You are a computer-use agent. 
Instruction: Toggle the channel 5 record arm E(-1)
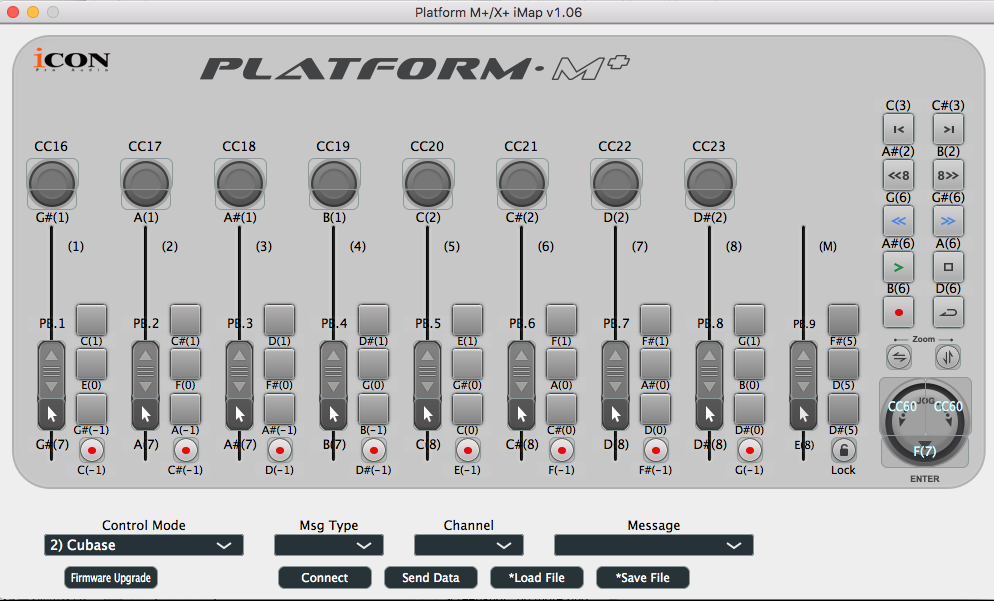pos(468,451)
